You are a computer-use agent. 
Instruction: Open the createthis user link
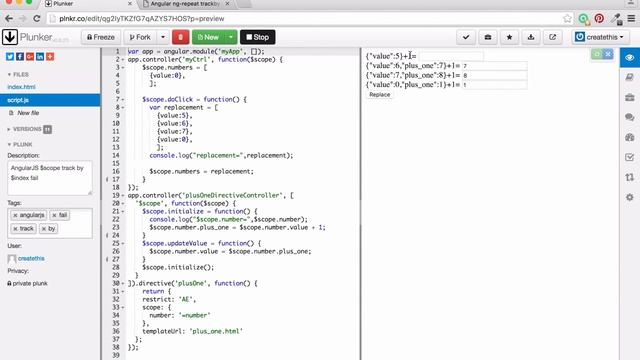coord(31,259)
